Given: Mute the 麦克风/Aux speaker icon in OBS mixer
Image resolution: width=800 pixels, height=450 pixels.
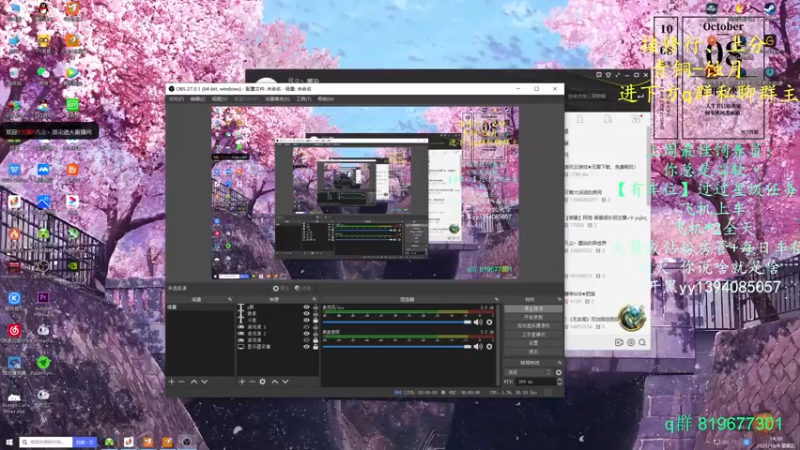Looking at the screenshot, I should (478, 322).
